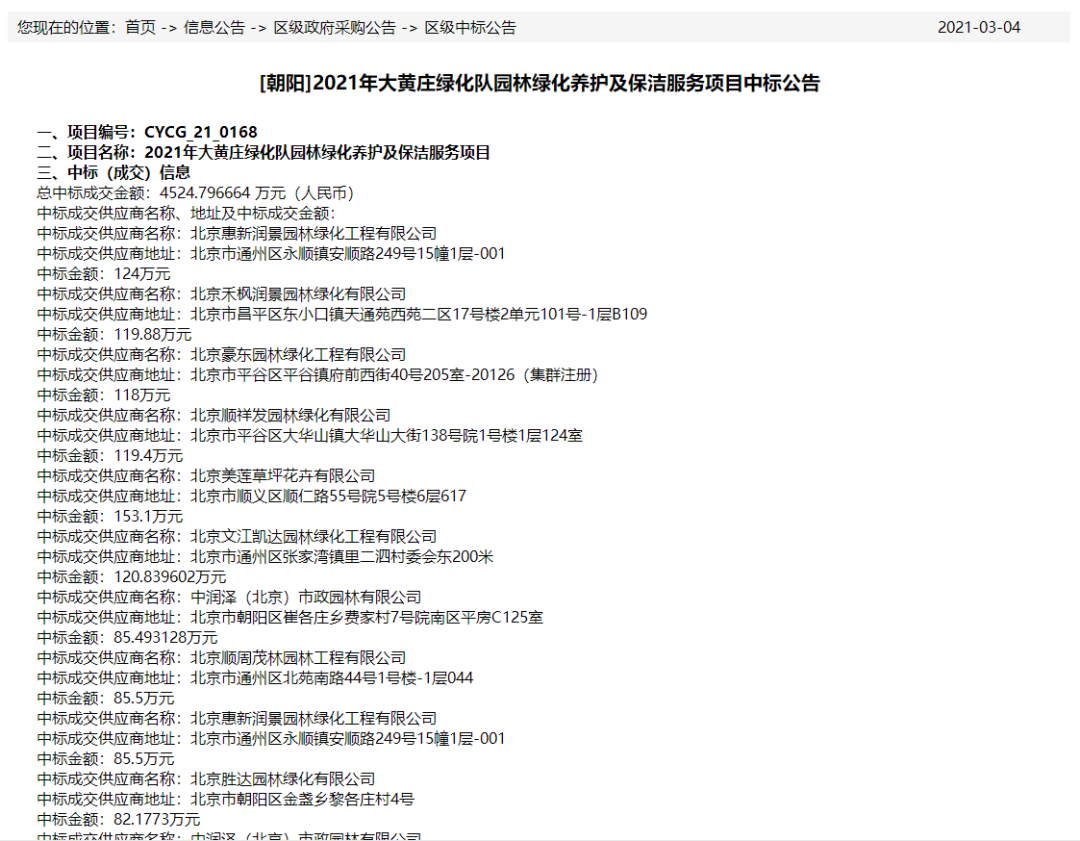The width and height of the screenshot is (1080, 841).
Task: Click the 首页 breadcrumb link
Action: [x=140, y=28]
